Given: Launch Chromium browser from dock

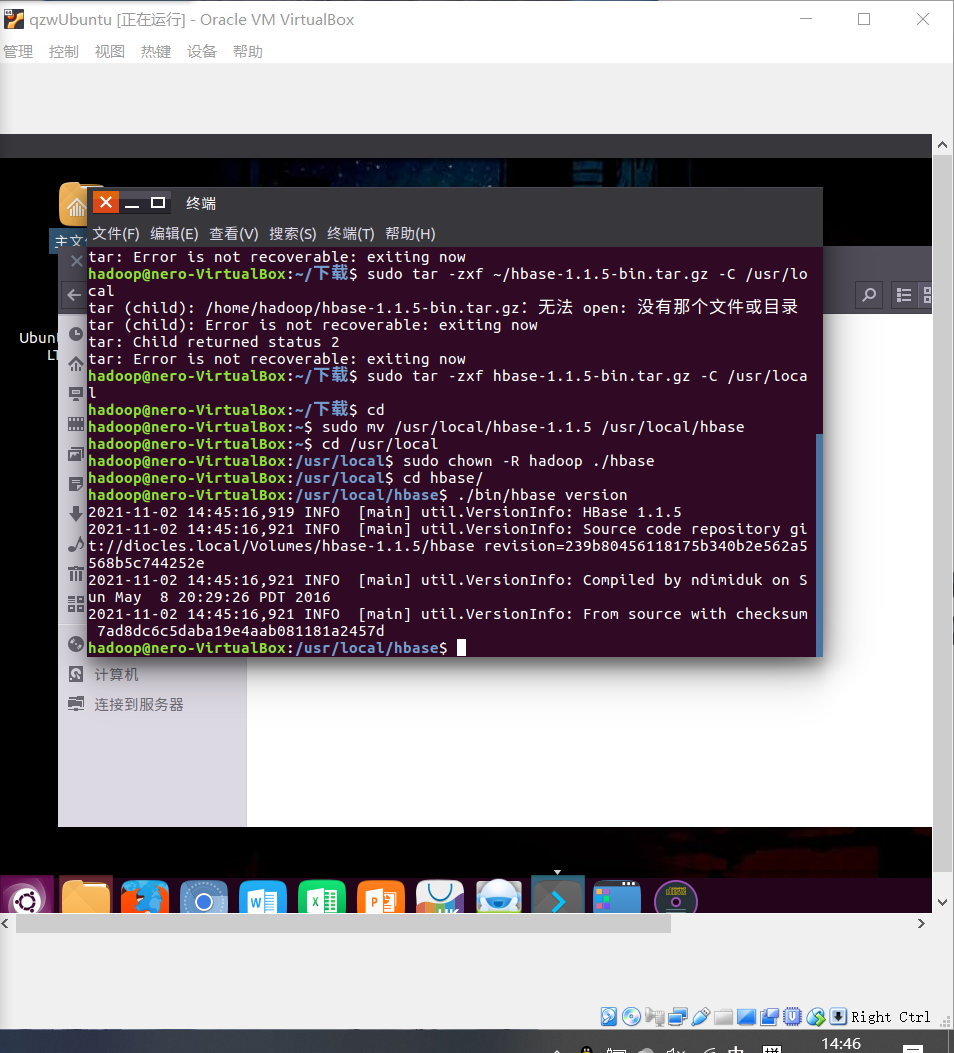Looking at the screenshot, I should tap(204, 897).
